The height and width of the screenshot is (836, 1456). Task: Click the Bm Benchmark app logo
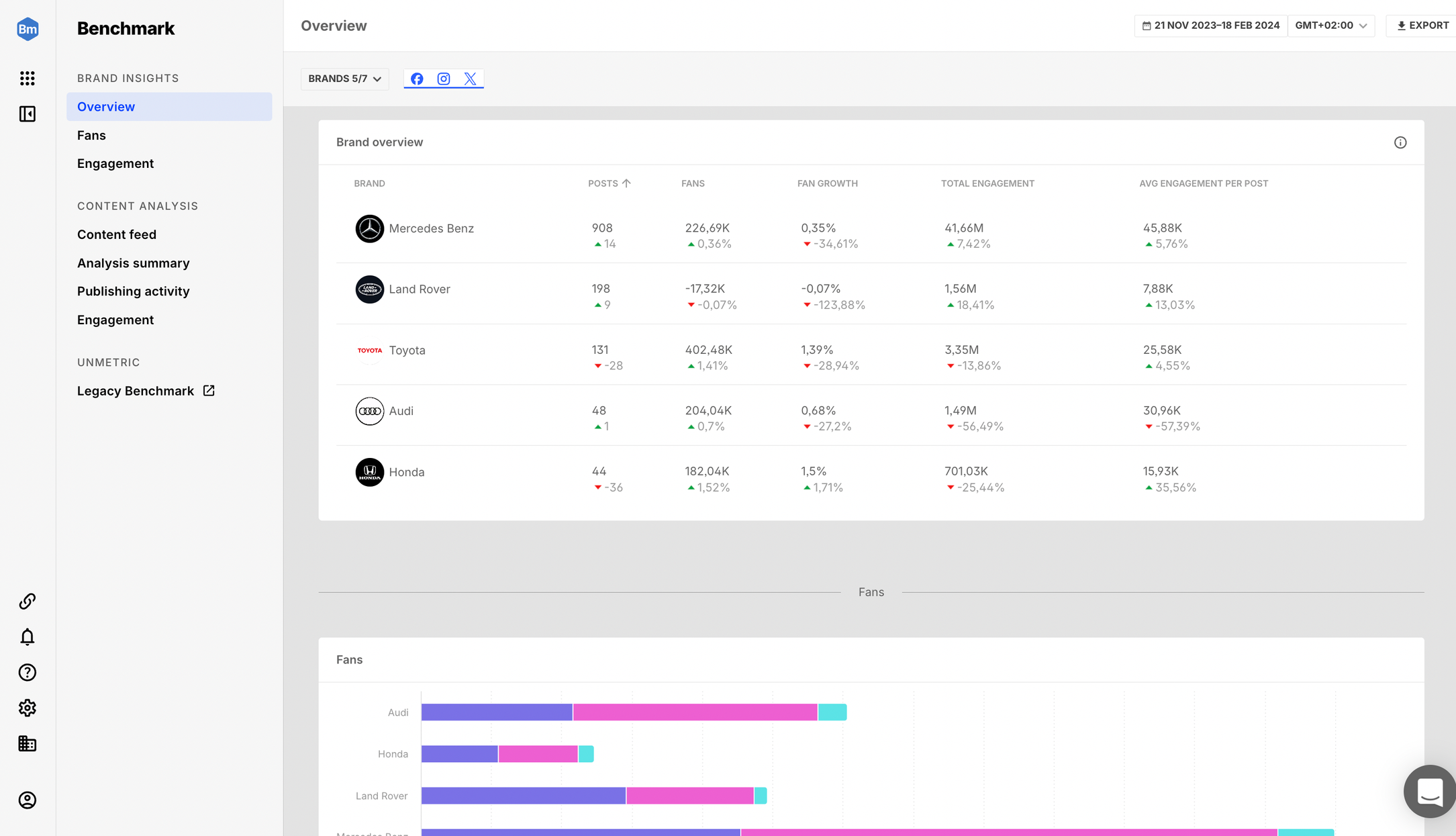pyautogui.click(x=28, y=29)
